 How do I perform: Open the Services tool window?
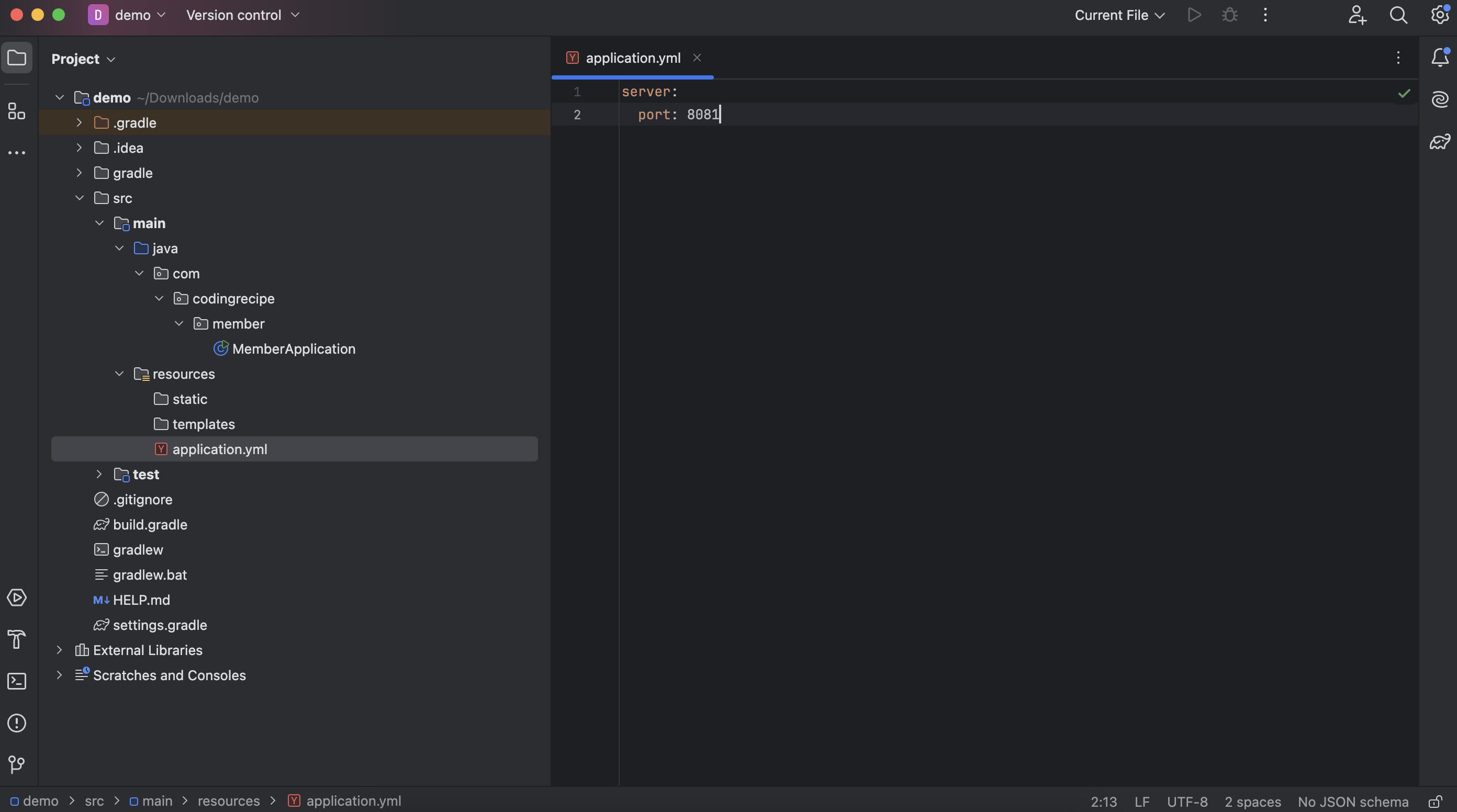coord(16,597)
